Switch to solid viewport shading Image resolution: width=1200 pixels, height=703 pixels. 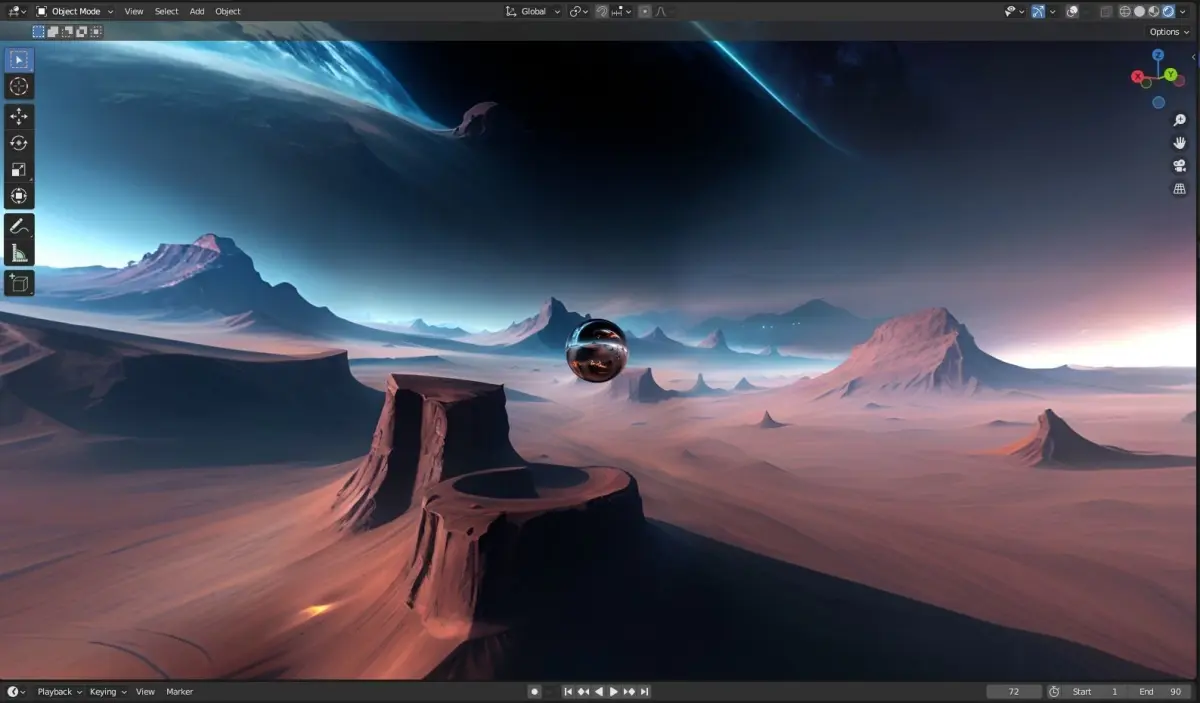pos(1139,11)
